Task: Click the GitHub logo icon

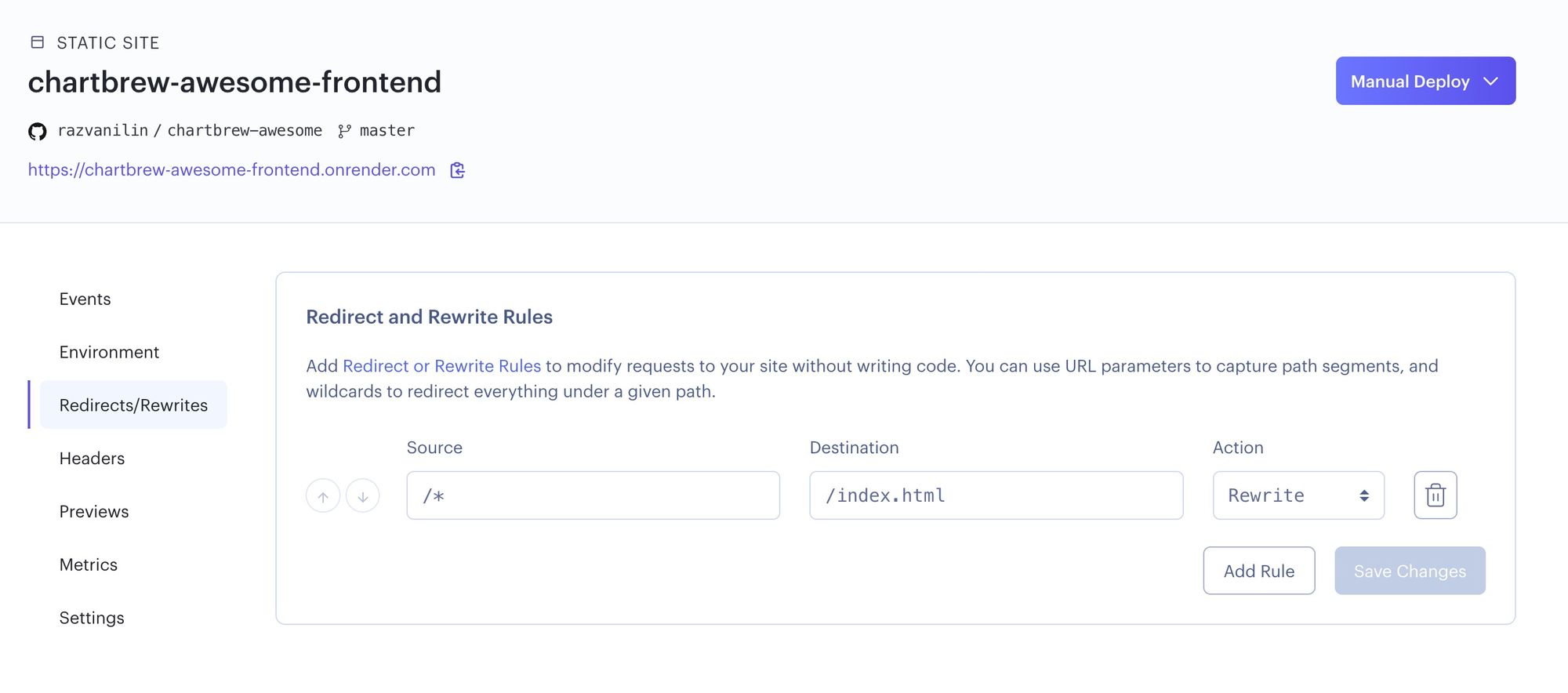Action: [37, 132]
